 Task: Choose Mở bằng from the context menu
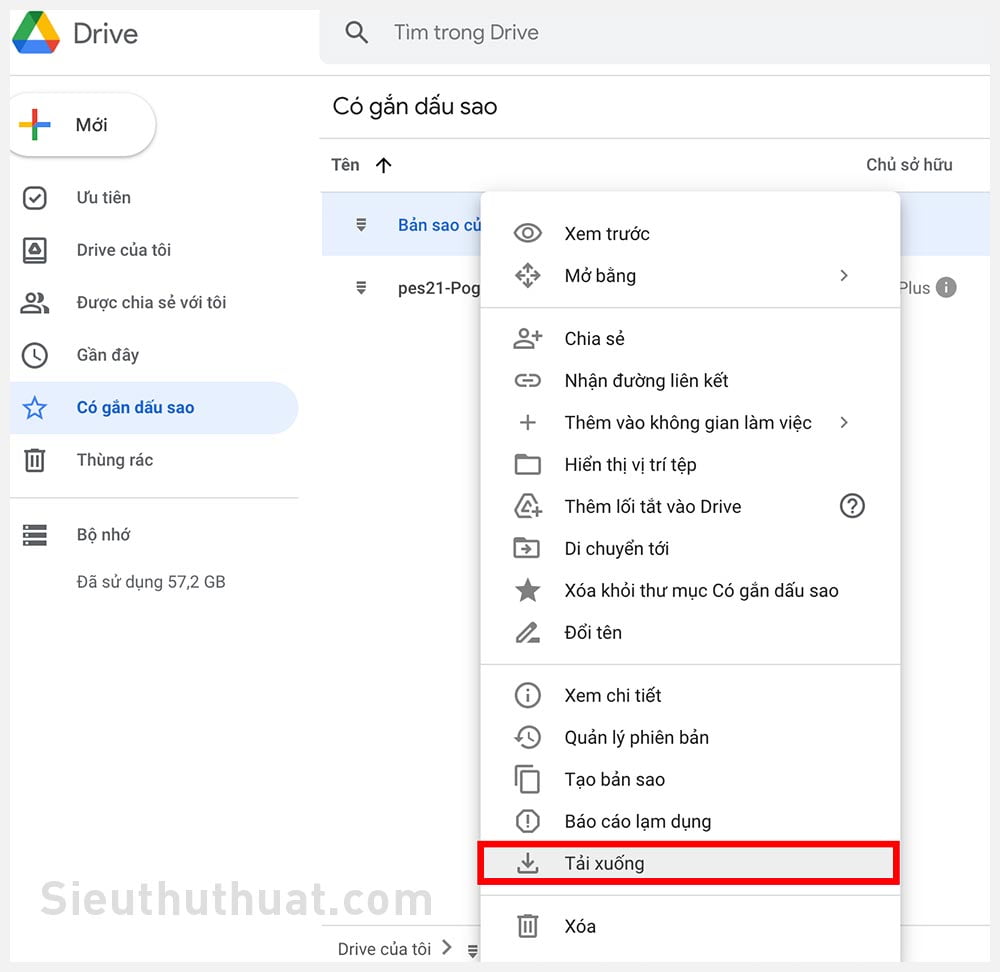(689, 276)
